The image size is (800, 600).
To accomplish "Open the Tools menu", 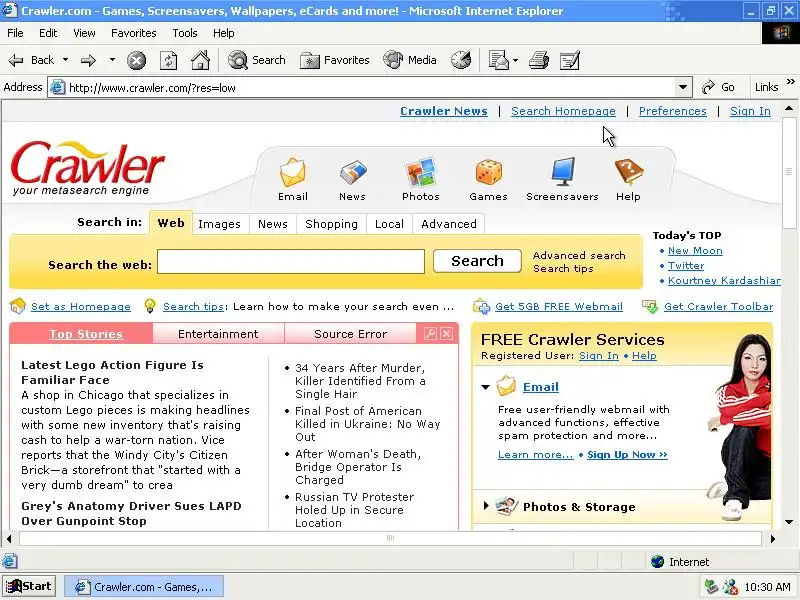I will click(185, 33).
